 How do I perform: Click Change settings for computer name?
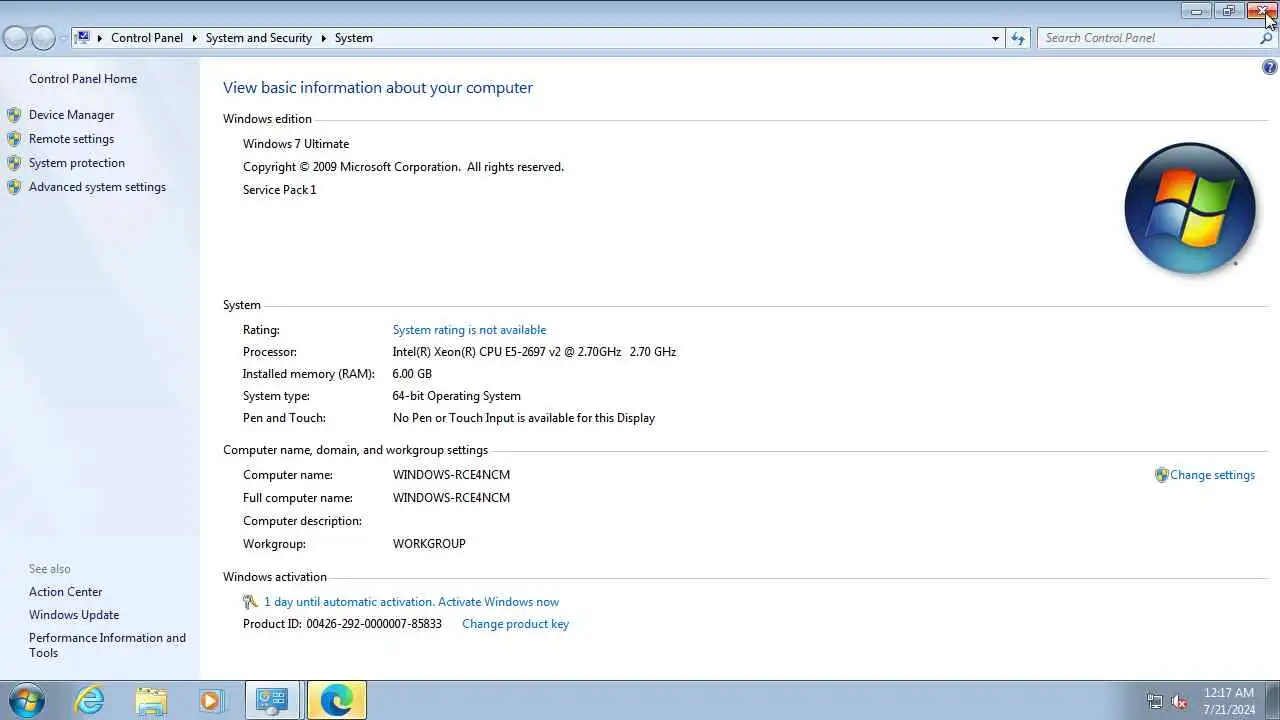tap(1212, 475)
